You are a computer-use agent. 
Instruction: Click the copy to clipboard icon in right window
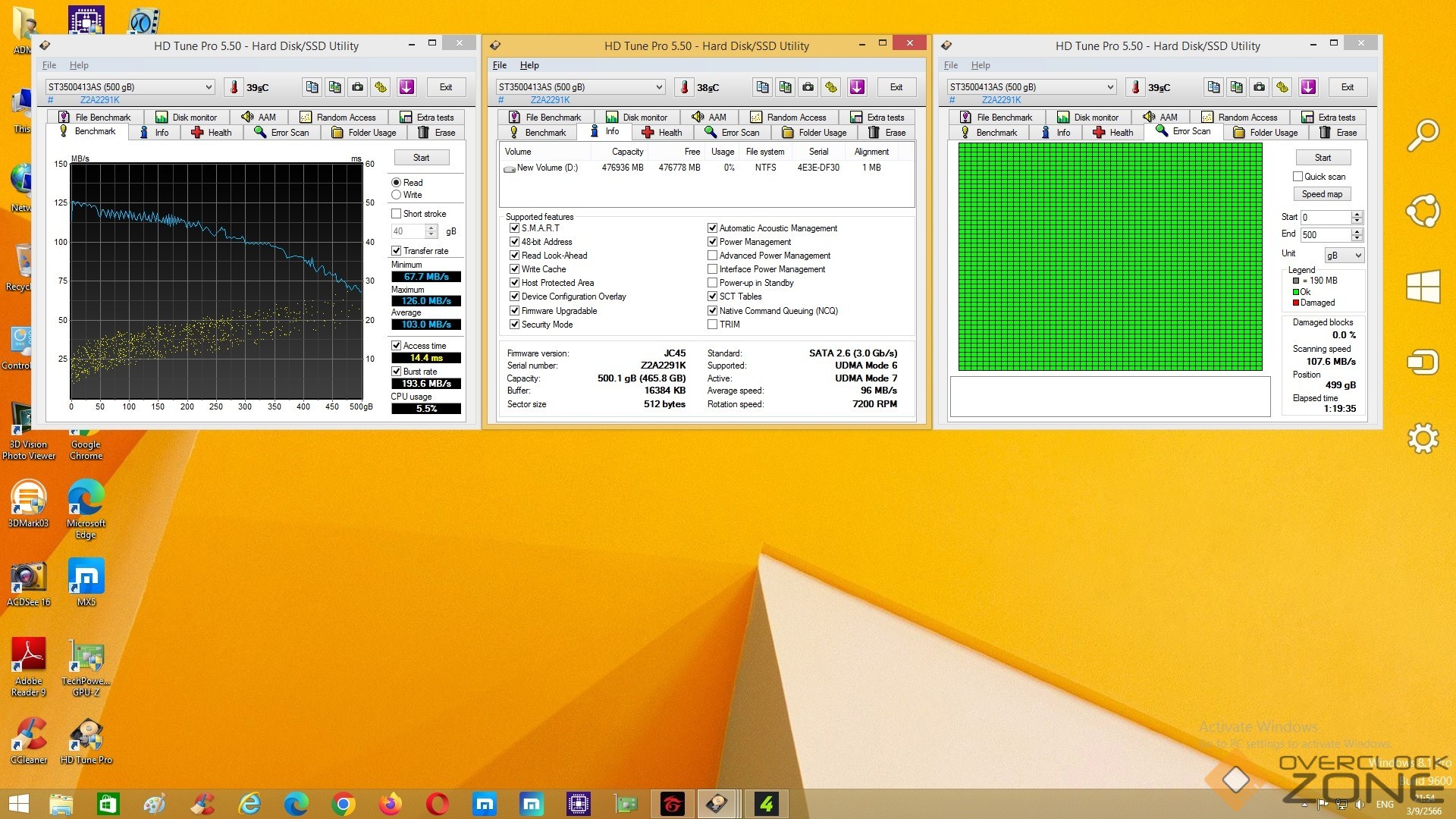point(1213,87)
